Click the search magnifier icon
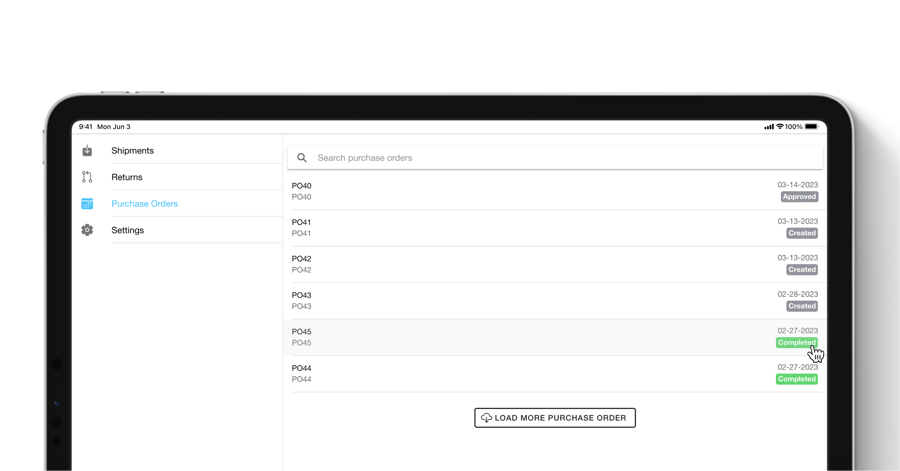The height and width of the screenshot is (471, 900). point(302,158)
